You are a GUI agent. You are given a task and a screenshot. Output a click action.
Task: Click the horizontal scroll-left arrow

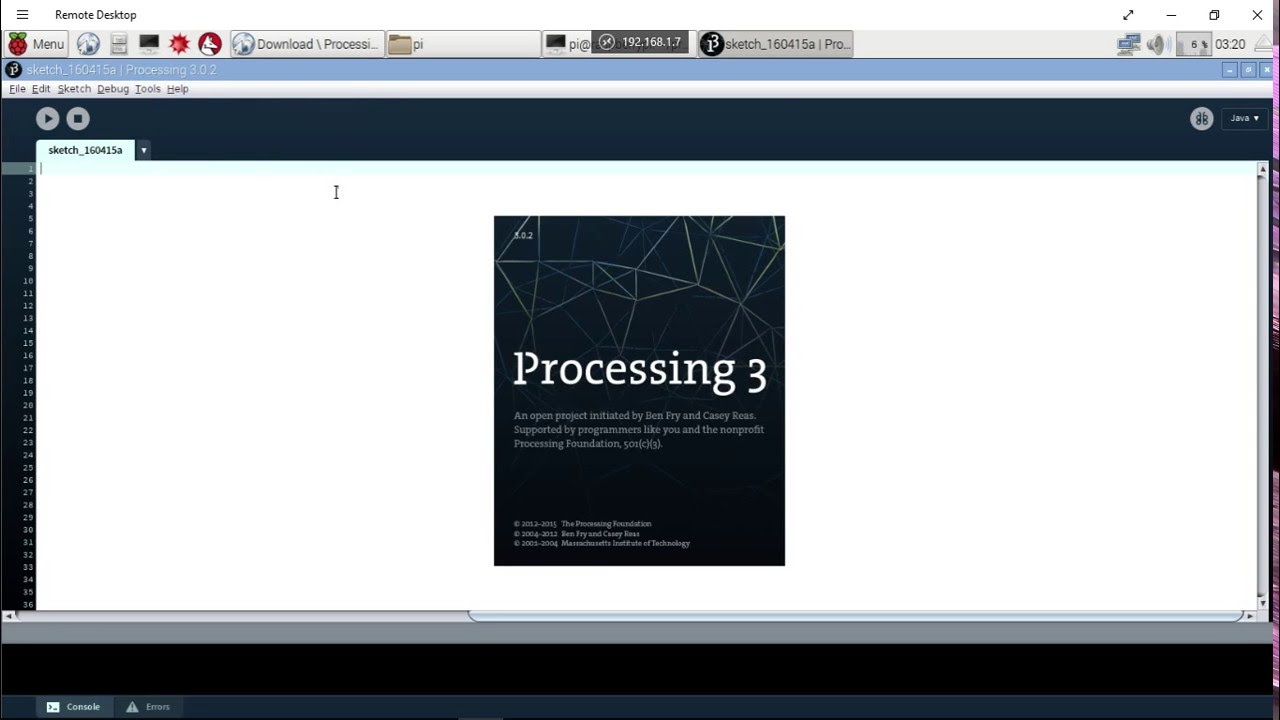point(8,616)
